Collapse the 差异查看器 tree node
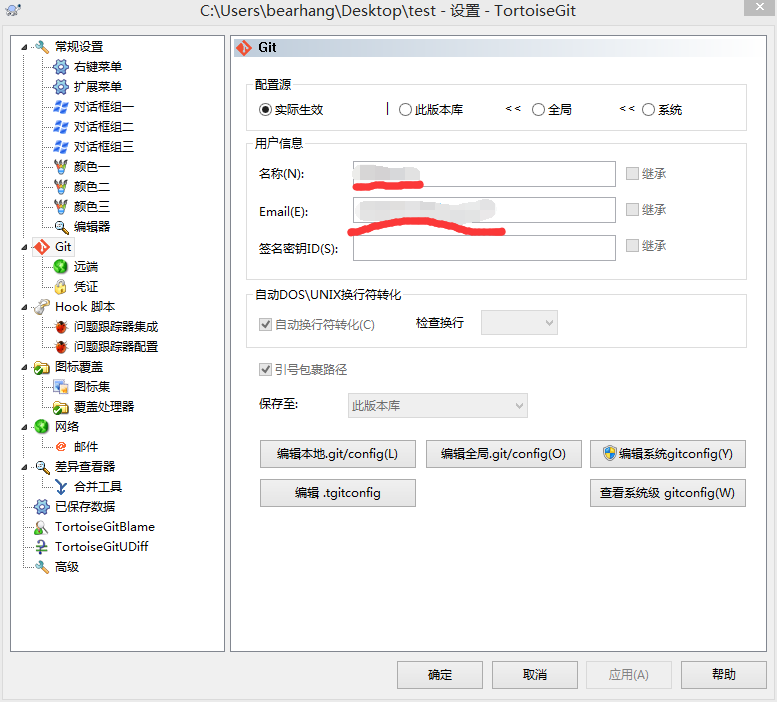 point(24,467)
